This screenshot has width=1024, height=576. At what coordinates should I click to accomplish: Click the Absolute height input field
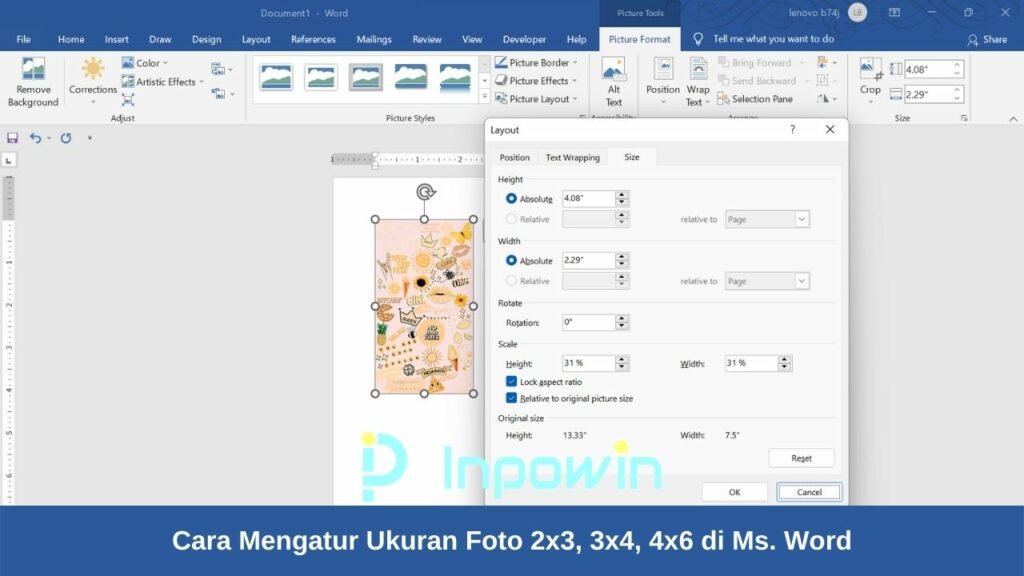point(588,198)
